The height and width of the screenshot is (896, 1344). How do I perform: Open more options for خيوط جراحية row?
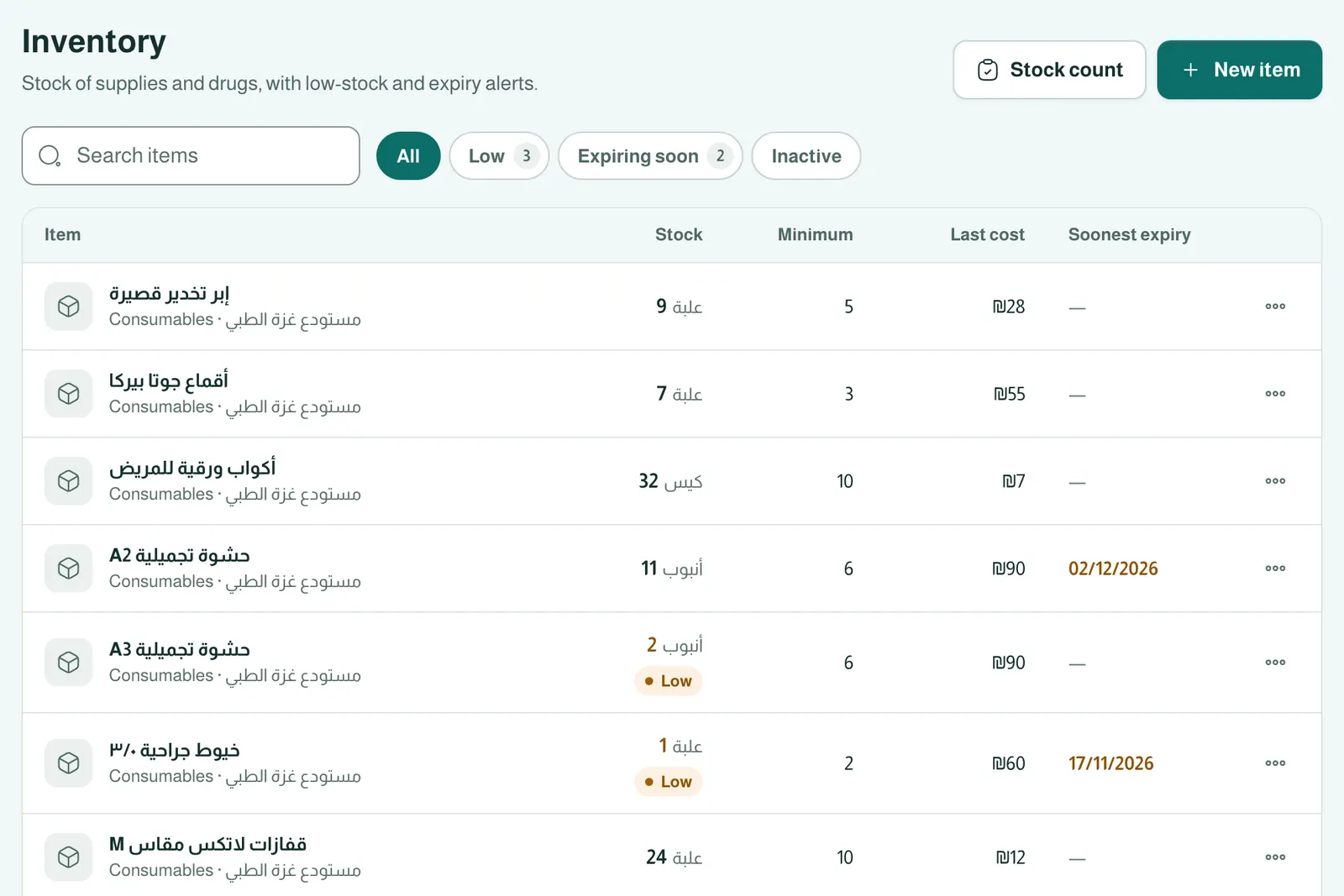1275,763
